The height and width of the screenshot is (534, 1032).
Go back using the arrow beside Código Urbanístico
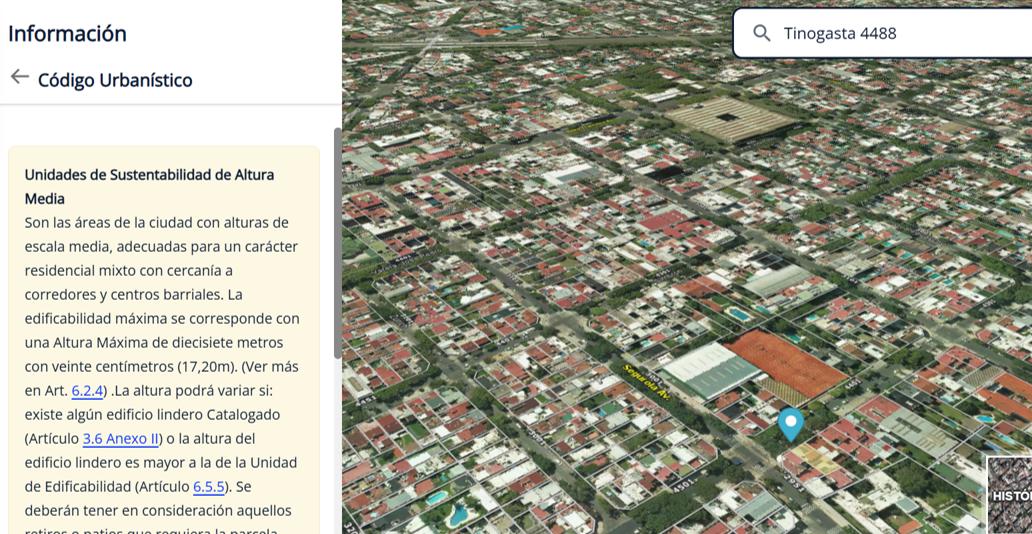[20, 77]
